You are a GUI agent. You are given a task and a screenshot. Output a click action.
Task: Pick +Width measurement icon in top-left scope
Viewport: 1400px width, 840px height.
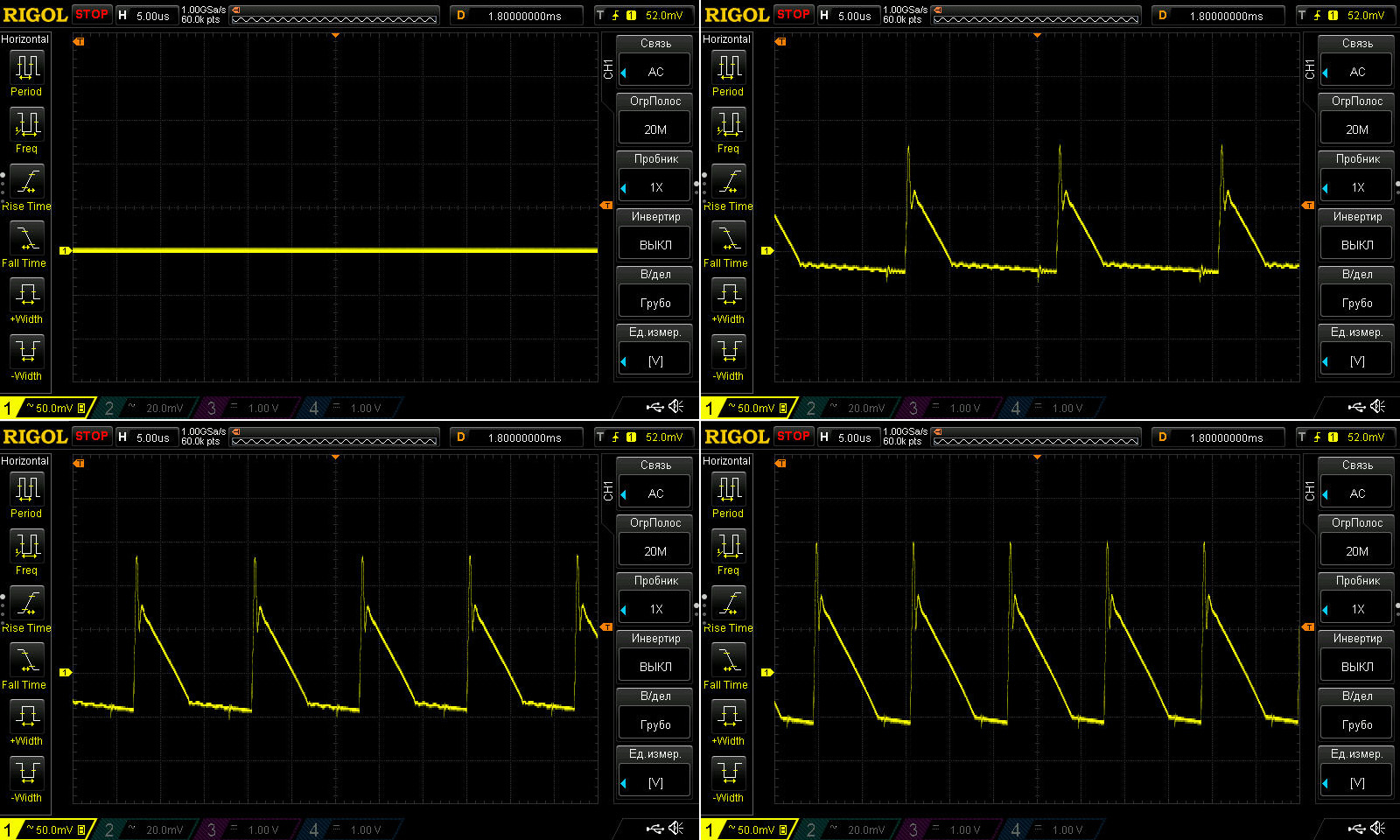click(x=27, y=294)
